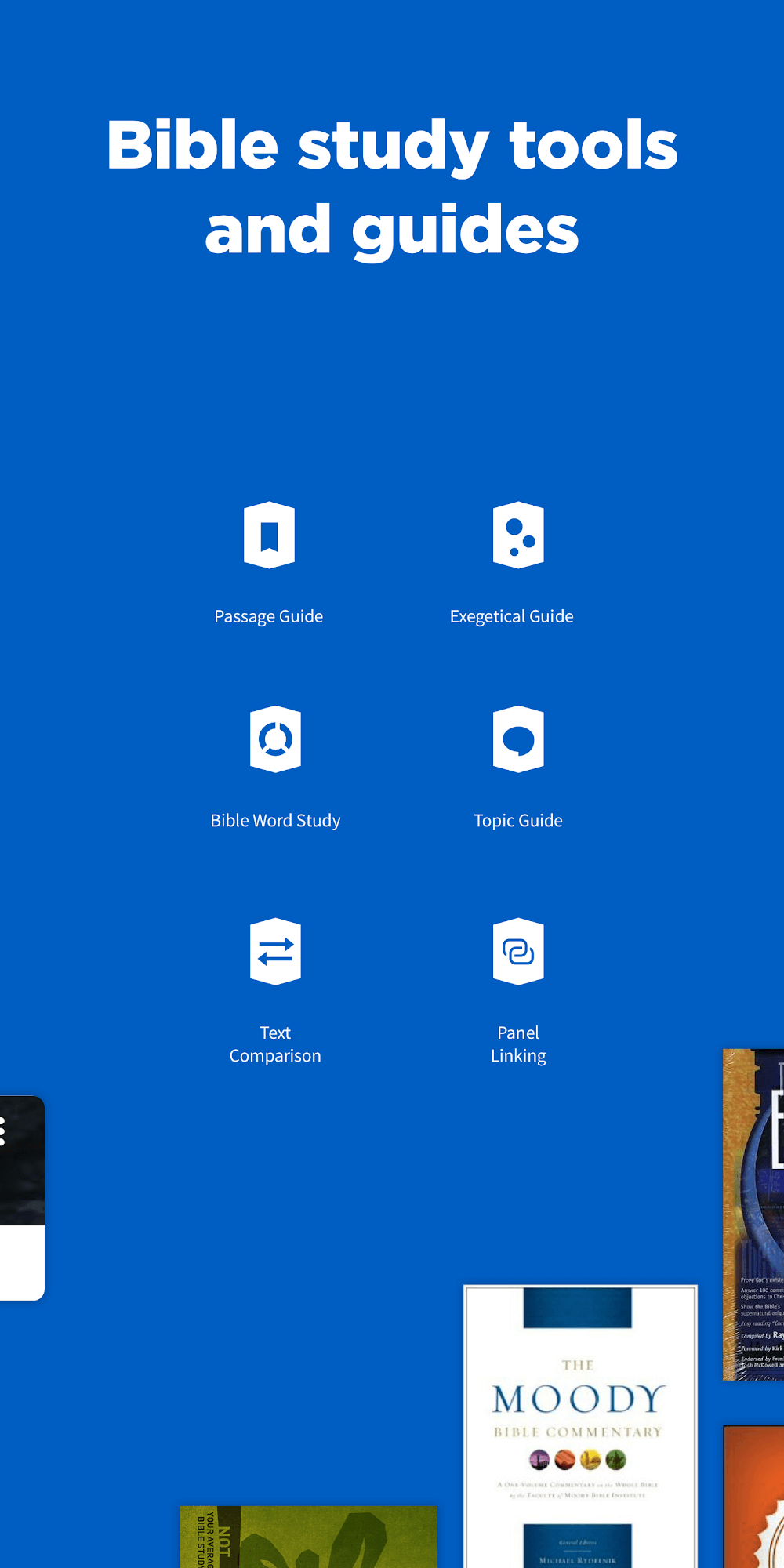Open the three-dot menu on left card
The height and width of the screenshot is (1568, 784).
click(4, 1131)
